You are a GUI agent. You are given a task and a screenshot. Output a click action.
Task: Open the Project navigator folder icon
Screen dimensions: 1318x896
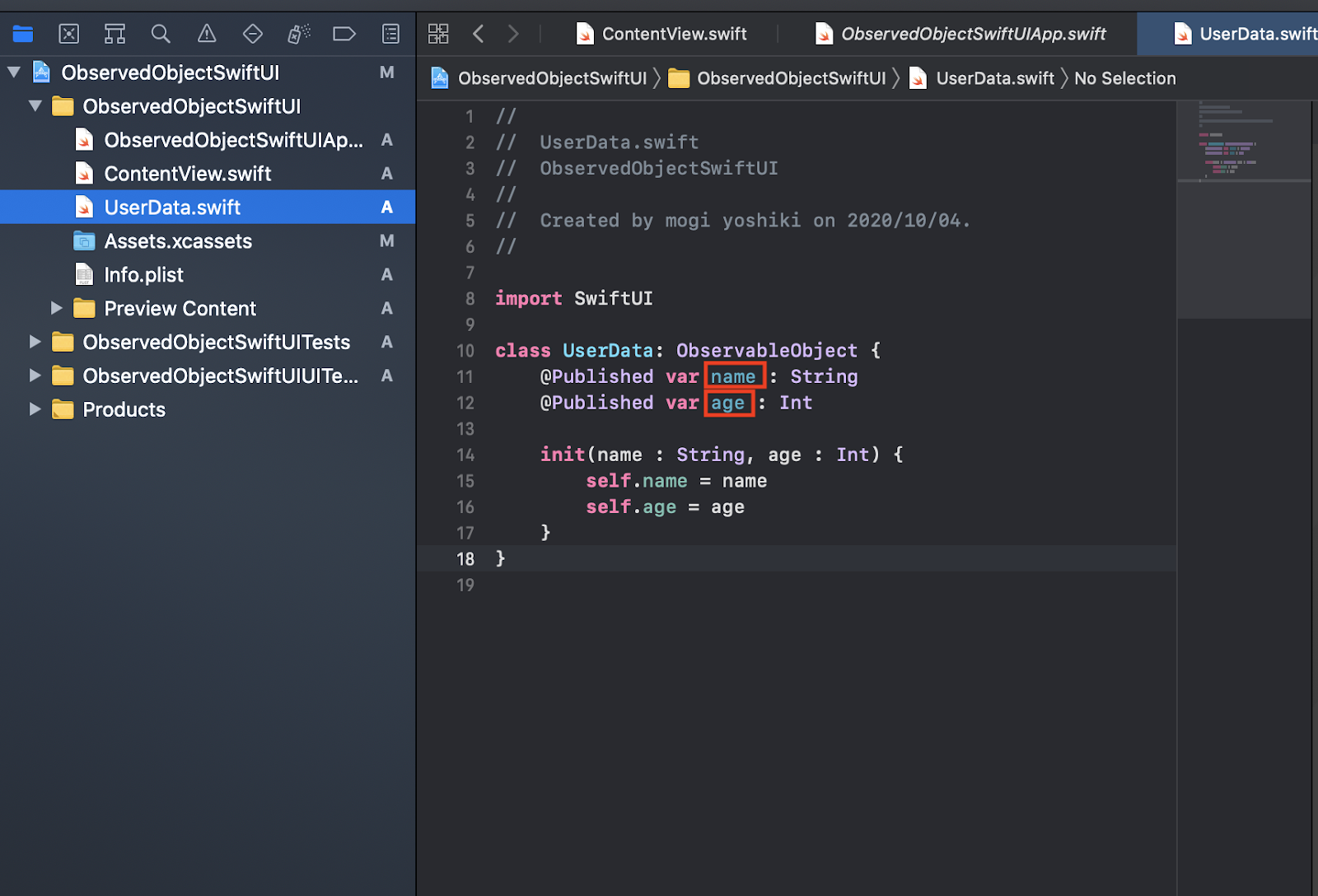click(x=23, y=34)
